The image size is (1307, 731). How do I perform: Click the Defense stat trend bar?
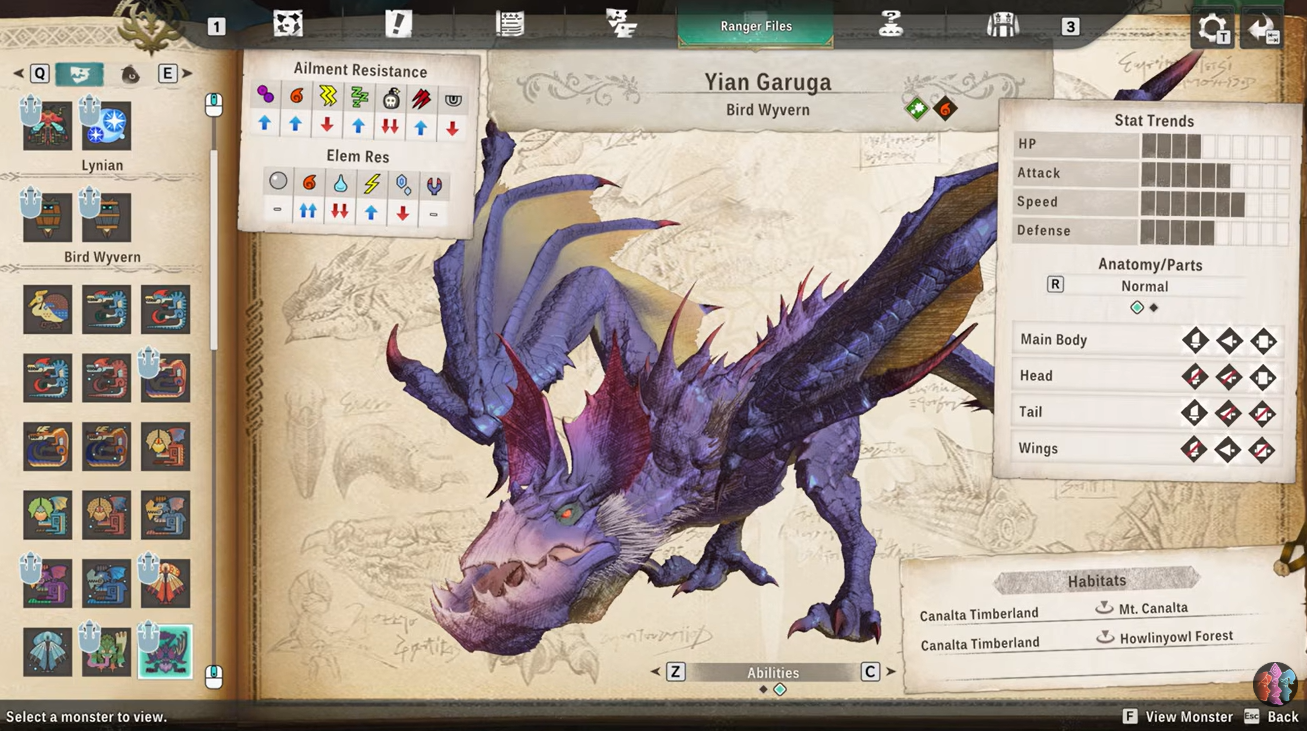coord(1216,233)
